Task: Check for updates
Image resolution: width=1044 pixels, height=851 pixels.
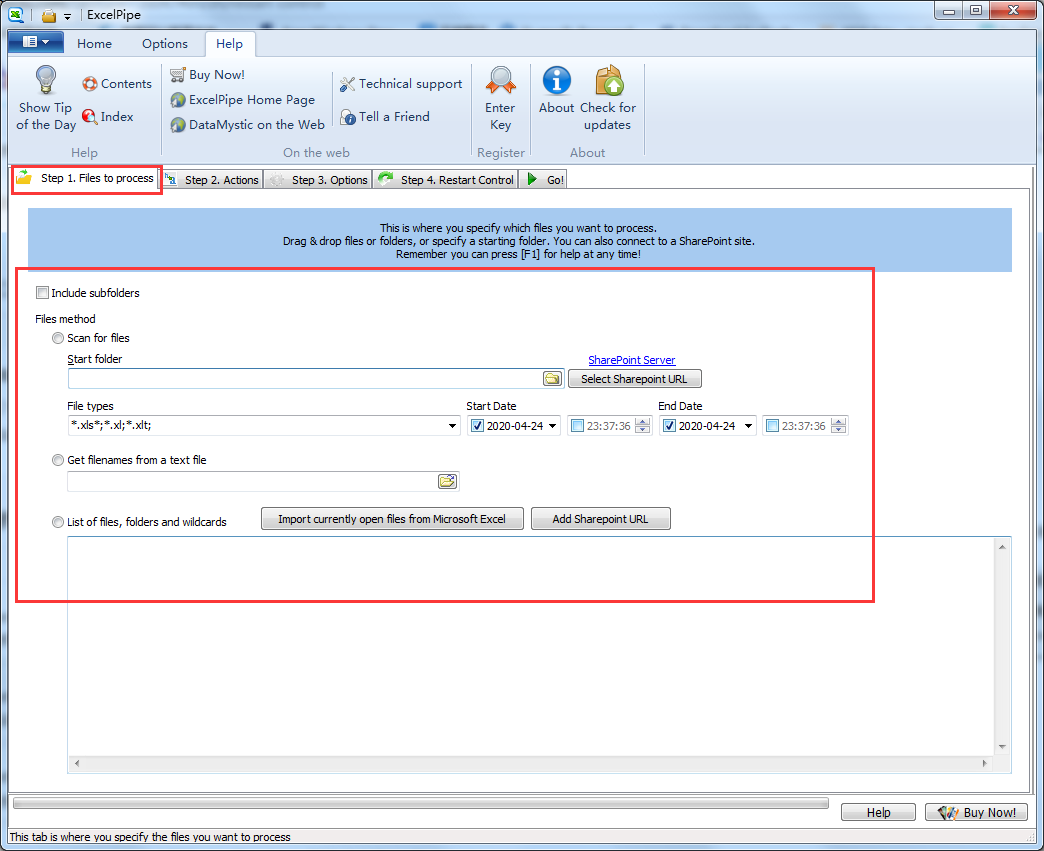Action: tap(608, 98)
